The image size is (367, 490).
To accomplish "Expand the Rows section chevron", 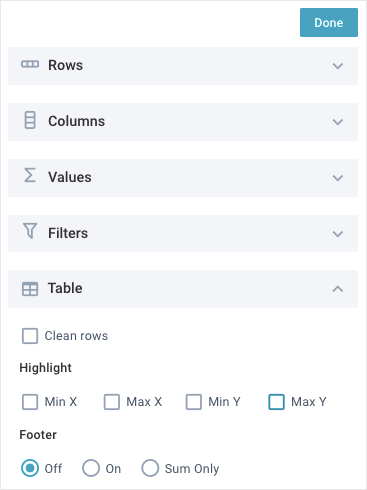I will 338,66.
